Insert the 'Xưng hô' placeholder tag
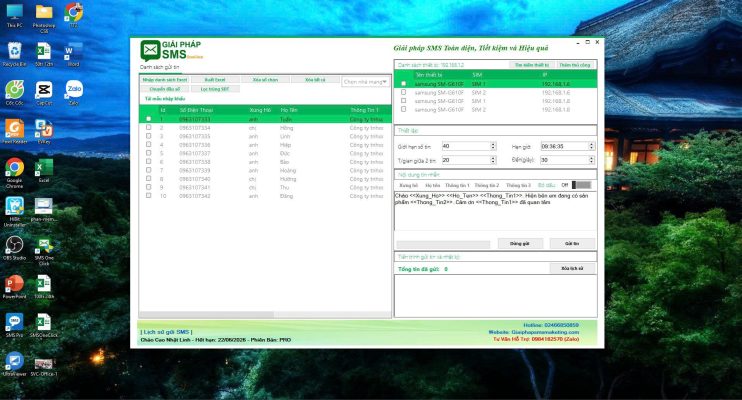 coord(408,185)
